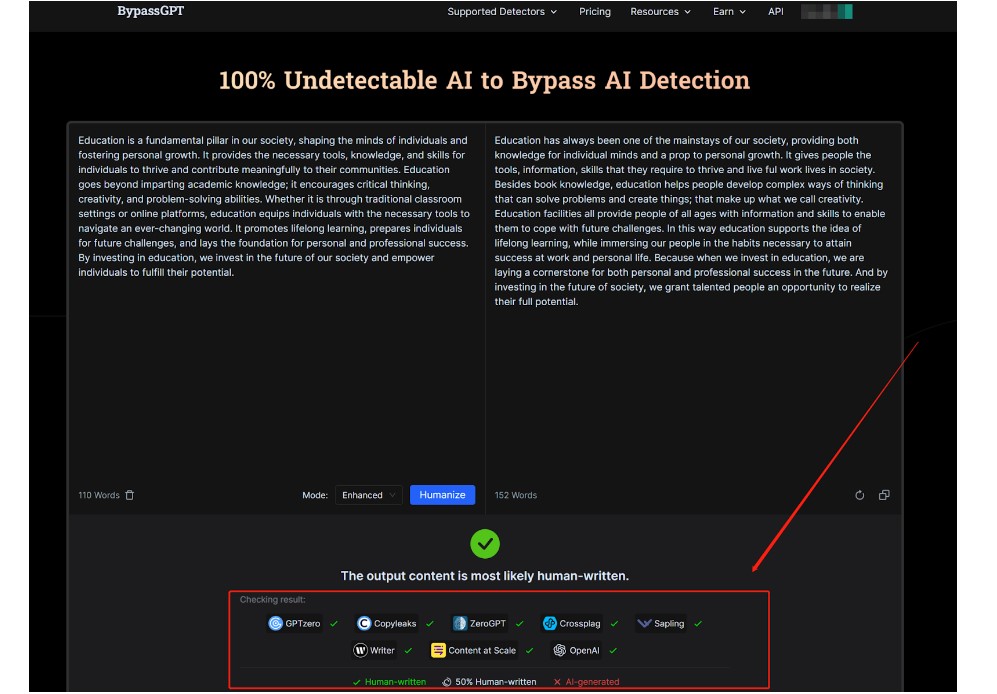Click the green check beside Crossplag
Image resolution: width=997 pixels, height=694 pixels.
click(x=614, y=623)
